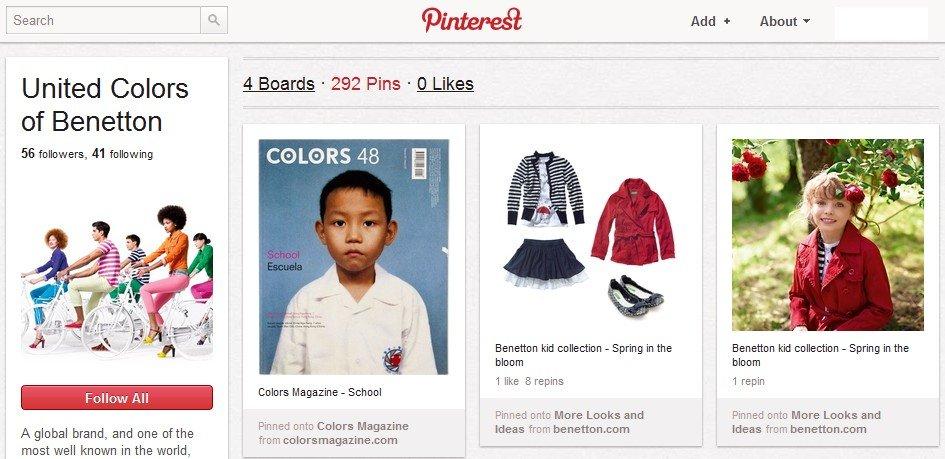Open the Pinterest logo home link
The width and height of the screenshot is (945, 459).
click(x=471, y=20)
